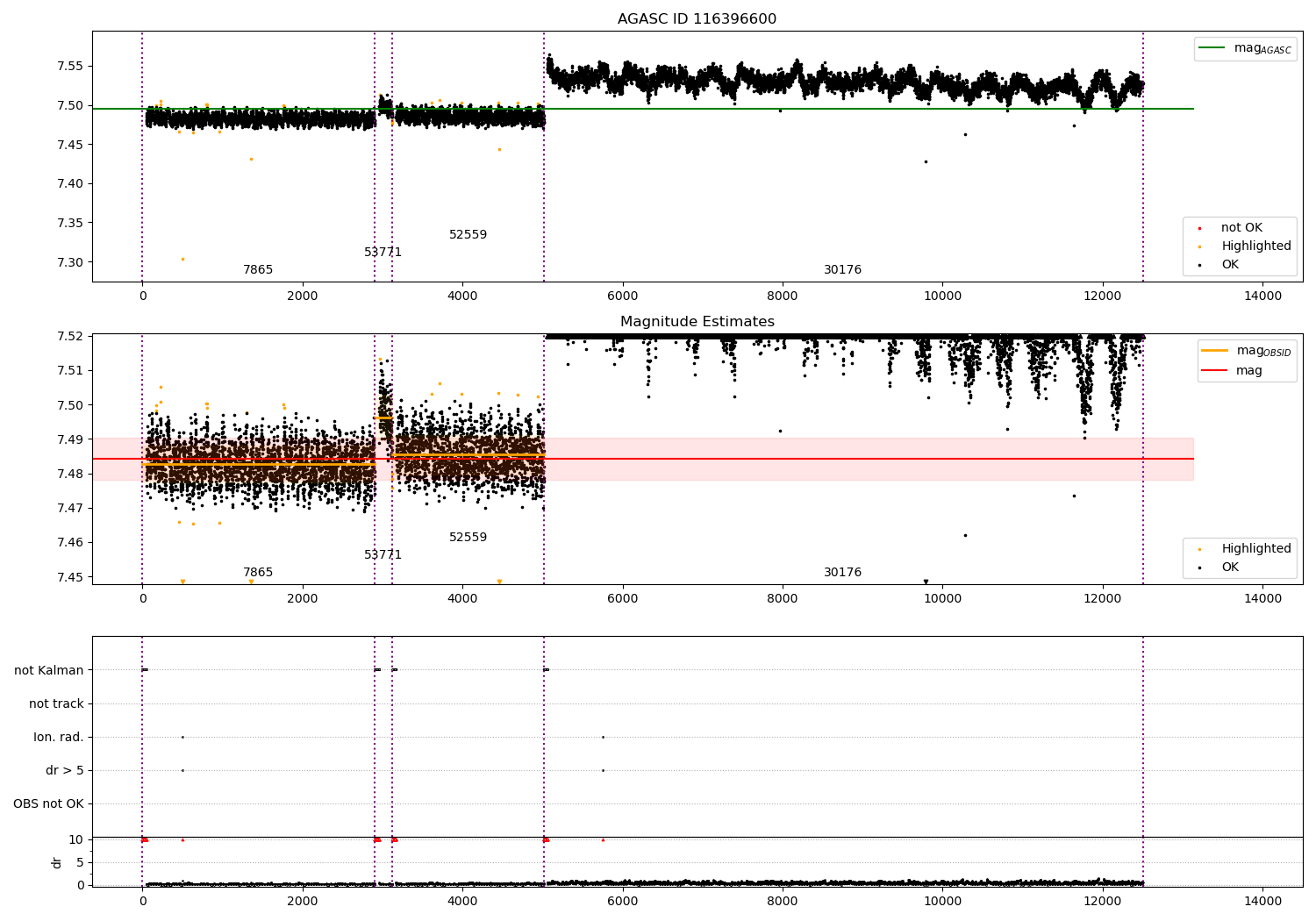The image size is (1316, 921).
Task: Click obsid label 53771 in the top plot
Action: [x=383, y=253]
